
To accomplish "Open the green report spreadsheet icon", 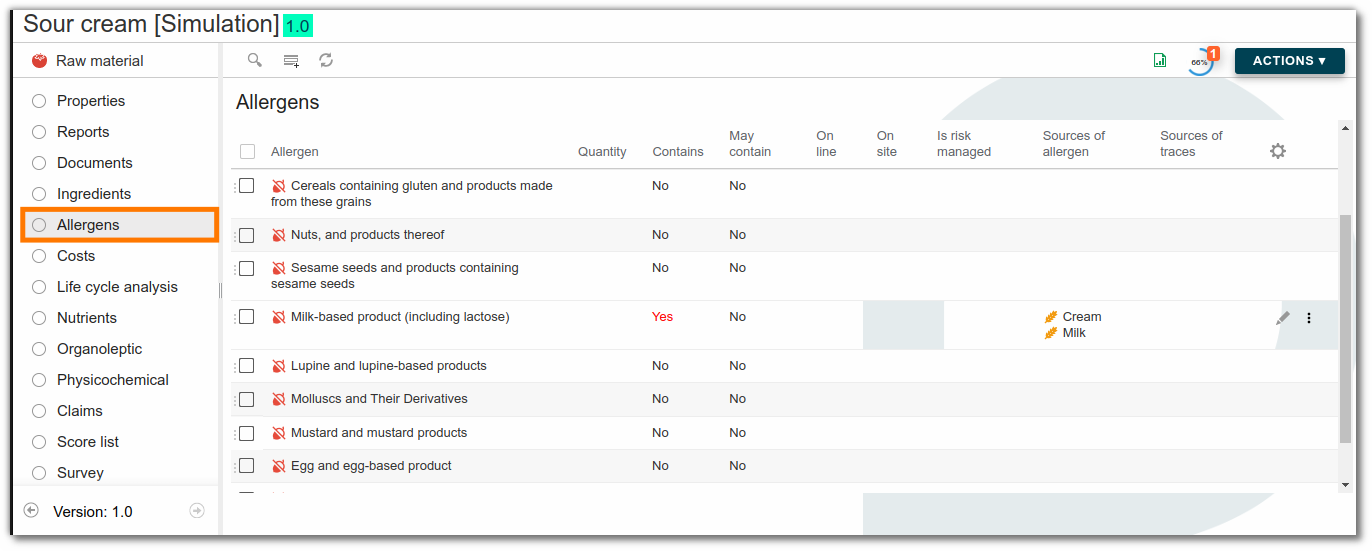I will [1160, 61].
